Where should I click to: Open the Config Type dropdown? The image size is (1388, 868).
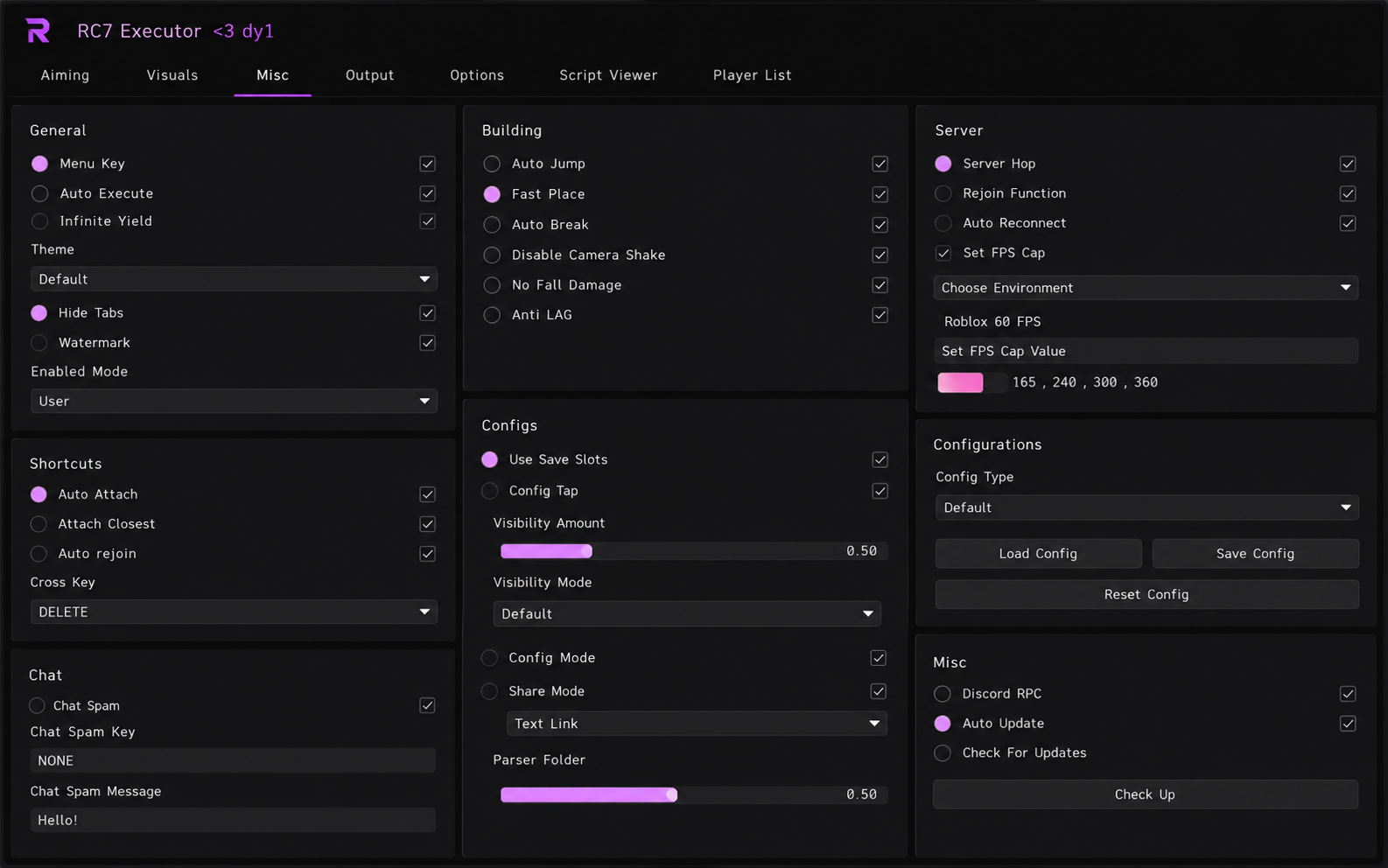pyautogui.click(x=1147, y=507)
